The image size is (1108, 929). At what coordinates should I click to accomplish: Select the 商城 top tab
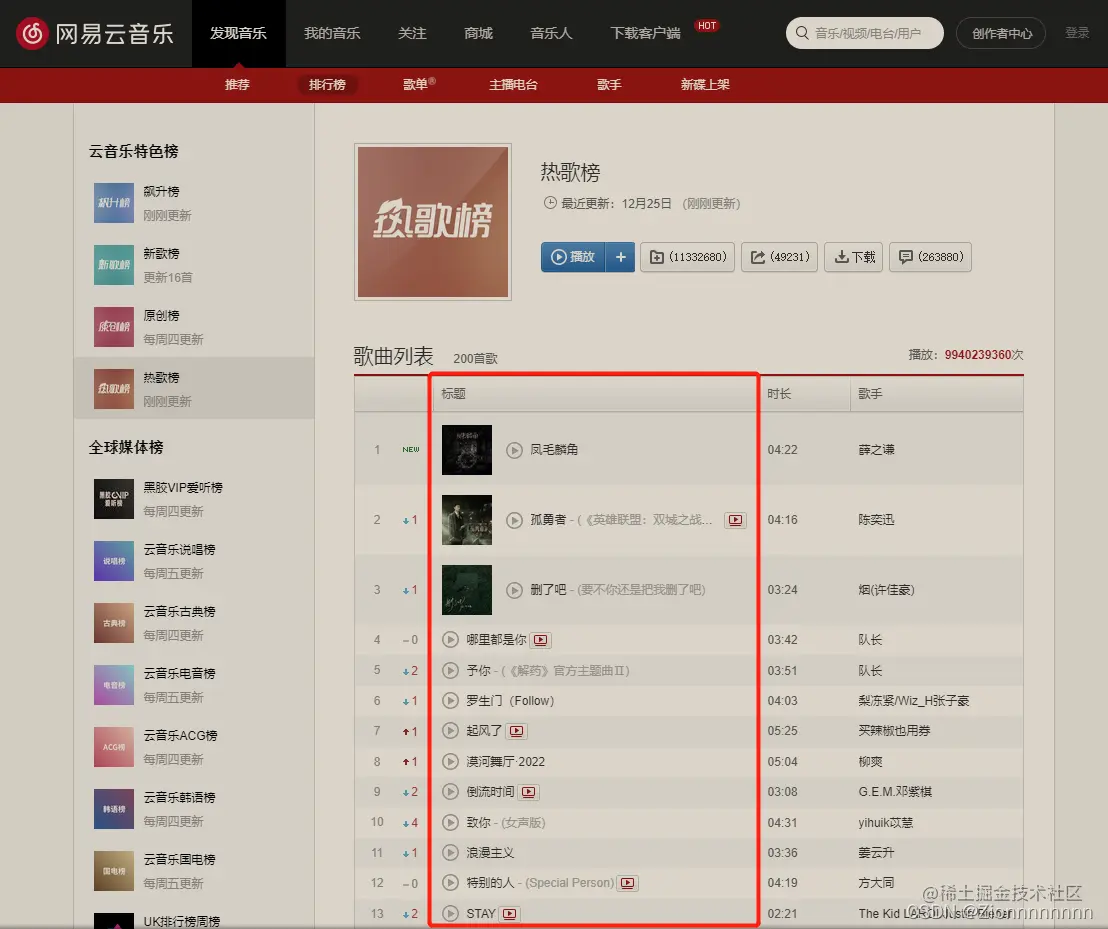[478, 33]
